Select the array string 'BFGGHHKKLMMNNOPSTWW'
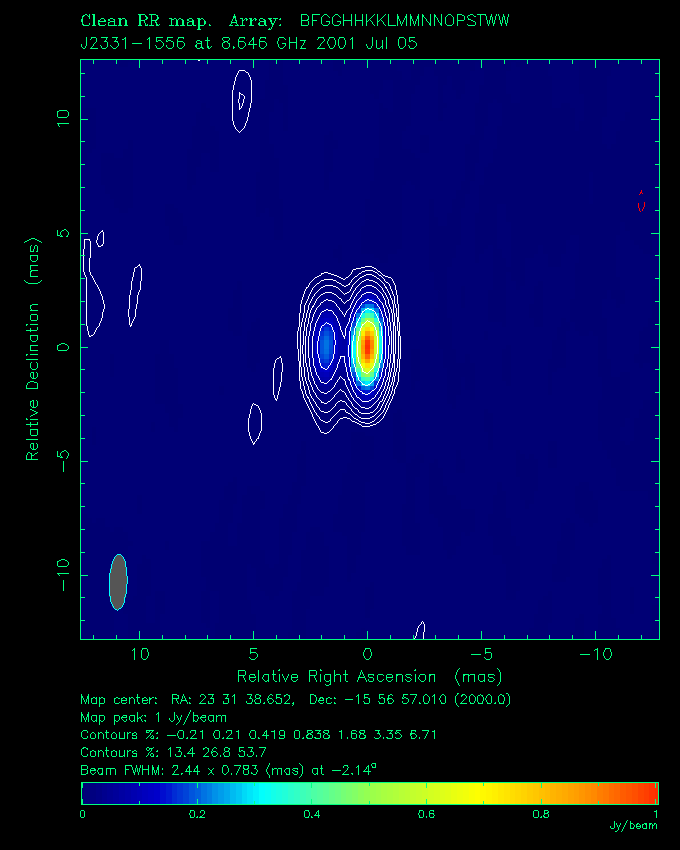This screenshot has height=850, width=680. point(405,21)
